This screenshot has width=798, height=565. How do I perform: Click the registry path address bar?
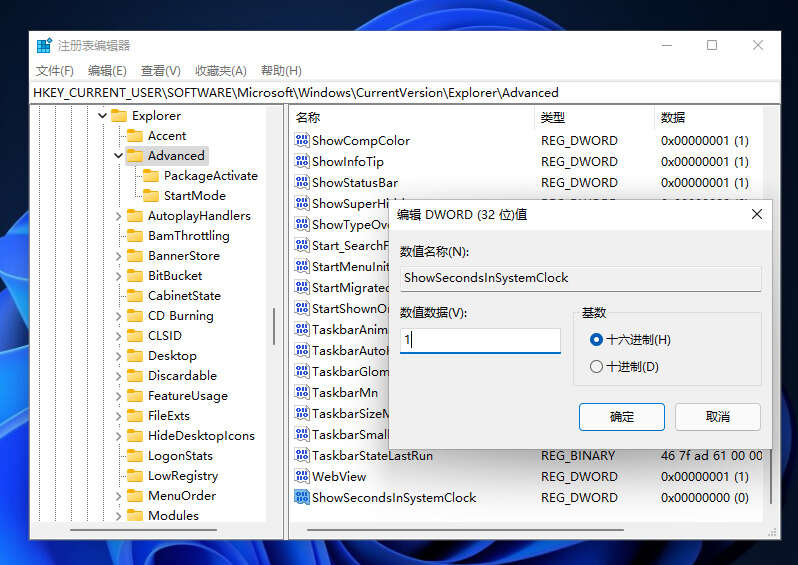(x=405, y=93)
